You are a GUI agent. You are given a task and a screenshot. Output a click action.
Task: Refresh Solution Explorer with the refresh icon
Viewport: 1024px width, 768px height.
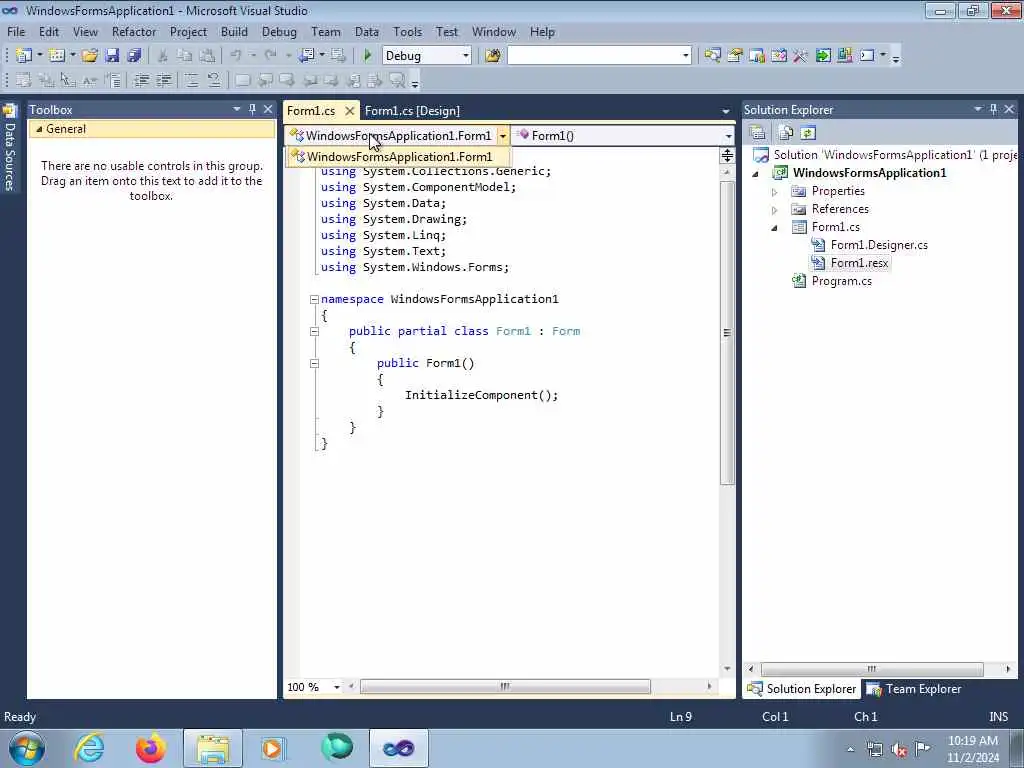tap(808, 133)
